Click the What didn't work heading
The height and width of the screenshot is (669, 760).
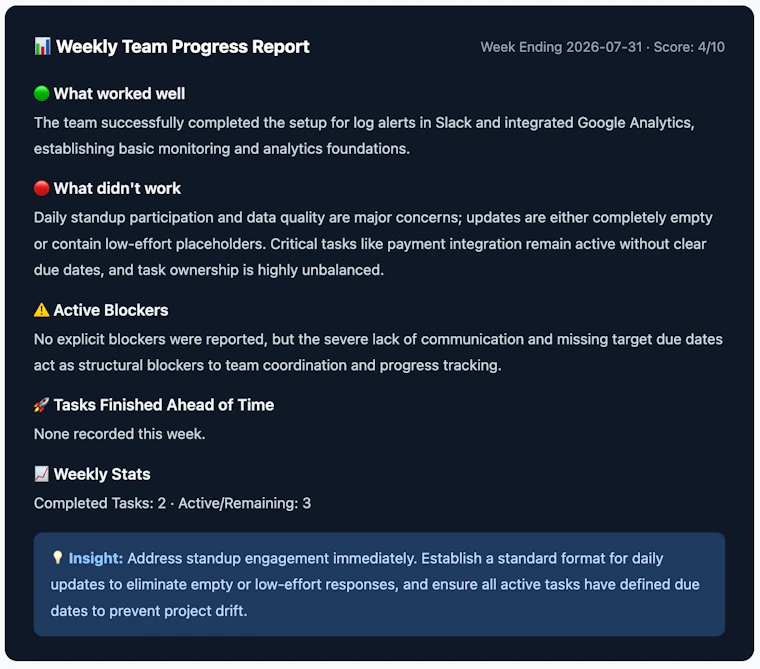117,189
